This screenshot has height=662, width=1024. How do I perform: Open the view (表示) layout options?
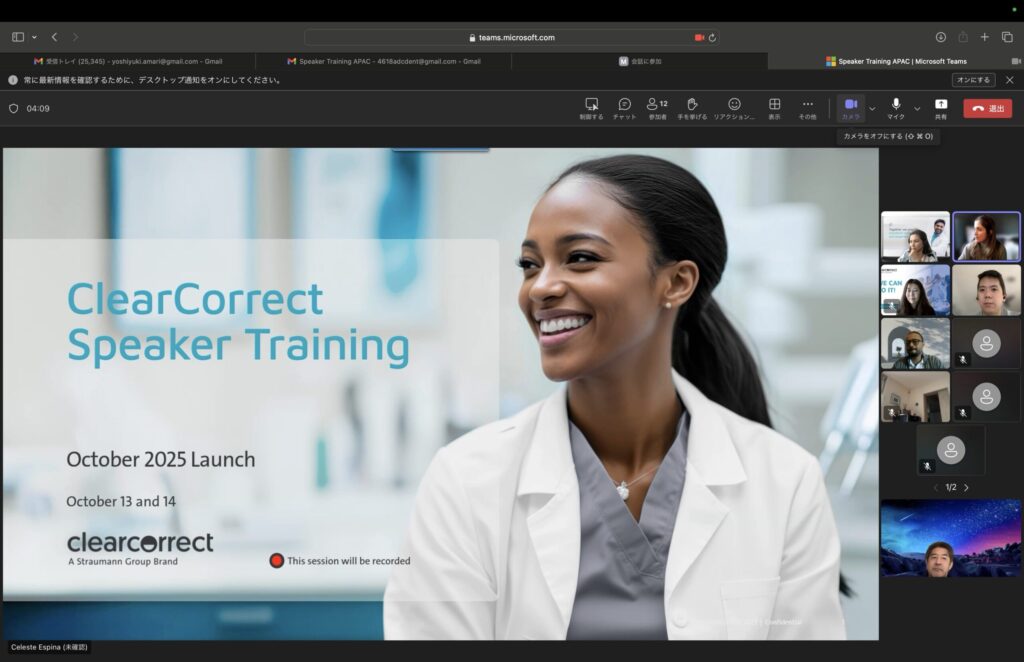tap(774, 105)
